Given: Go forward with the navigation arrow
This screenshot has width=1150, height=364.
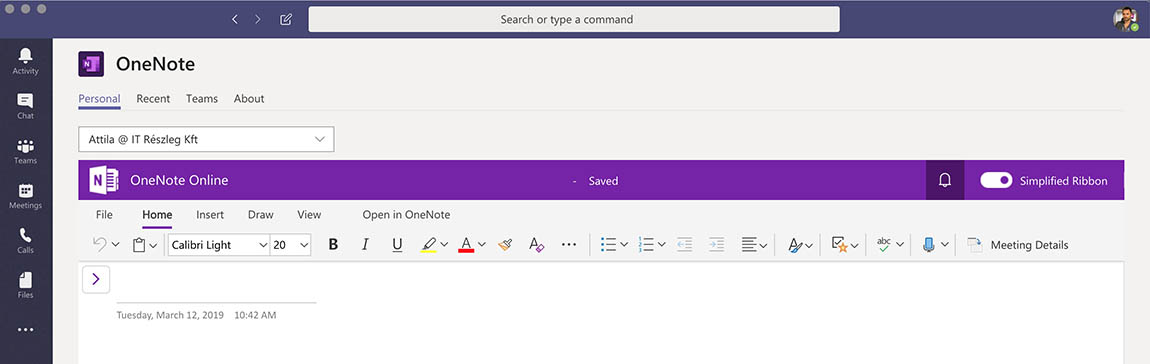Looking at the screenshot, I should click(x=257, y=19).
